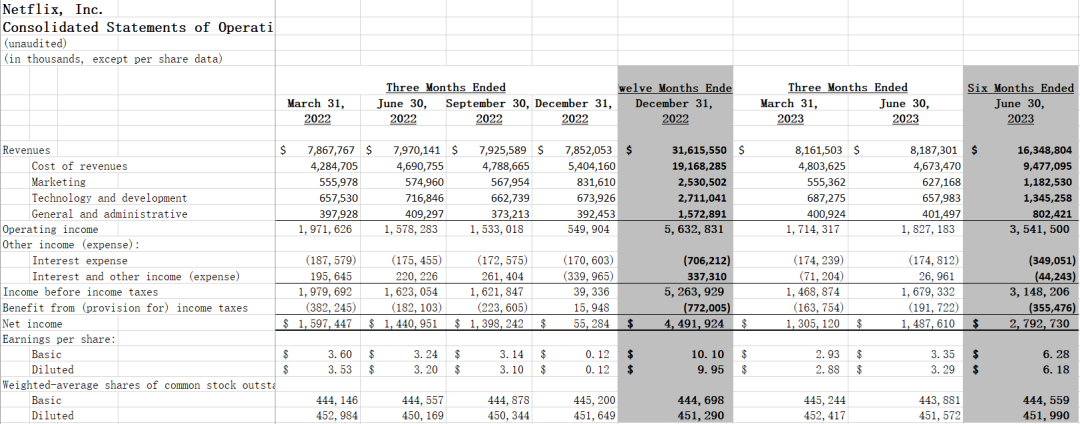Click the 'Other income (expense):' label
The image size is (1080, 424).
(71, 244)
